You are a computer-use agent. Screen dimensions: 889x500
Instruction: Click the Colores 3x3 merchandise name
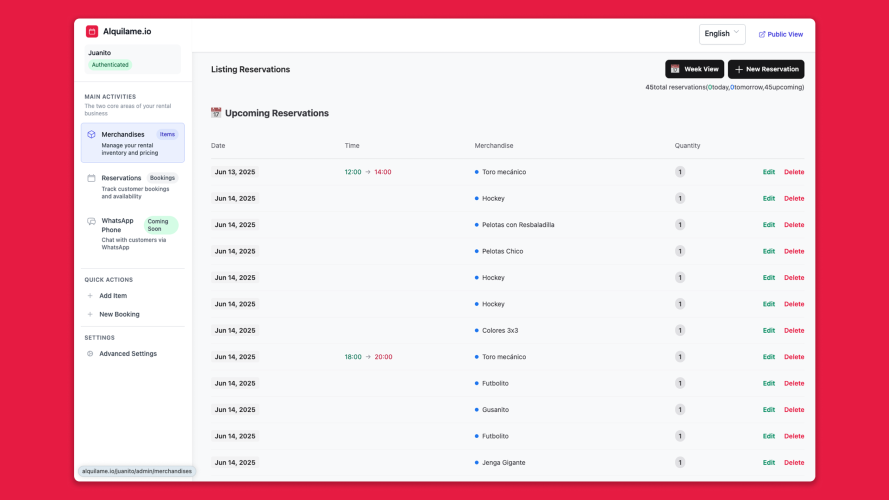tap(500, 330)
